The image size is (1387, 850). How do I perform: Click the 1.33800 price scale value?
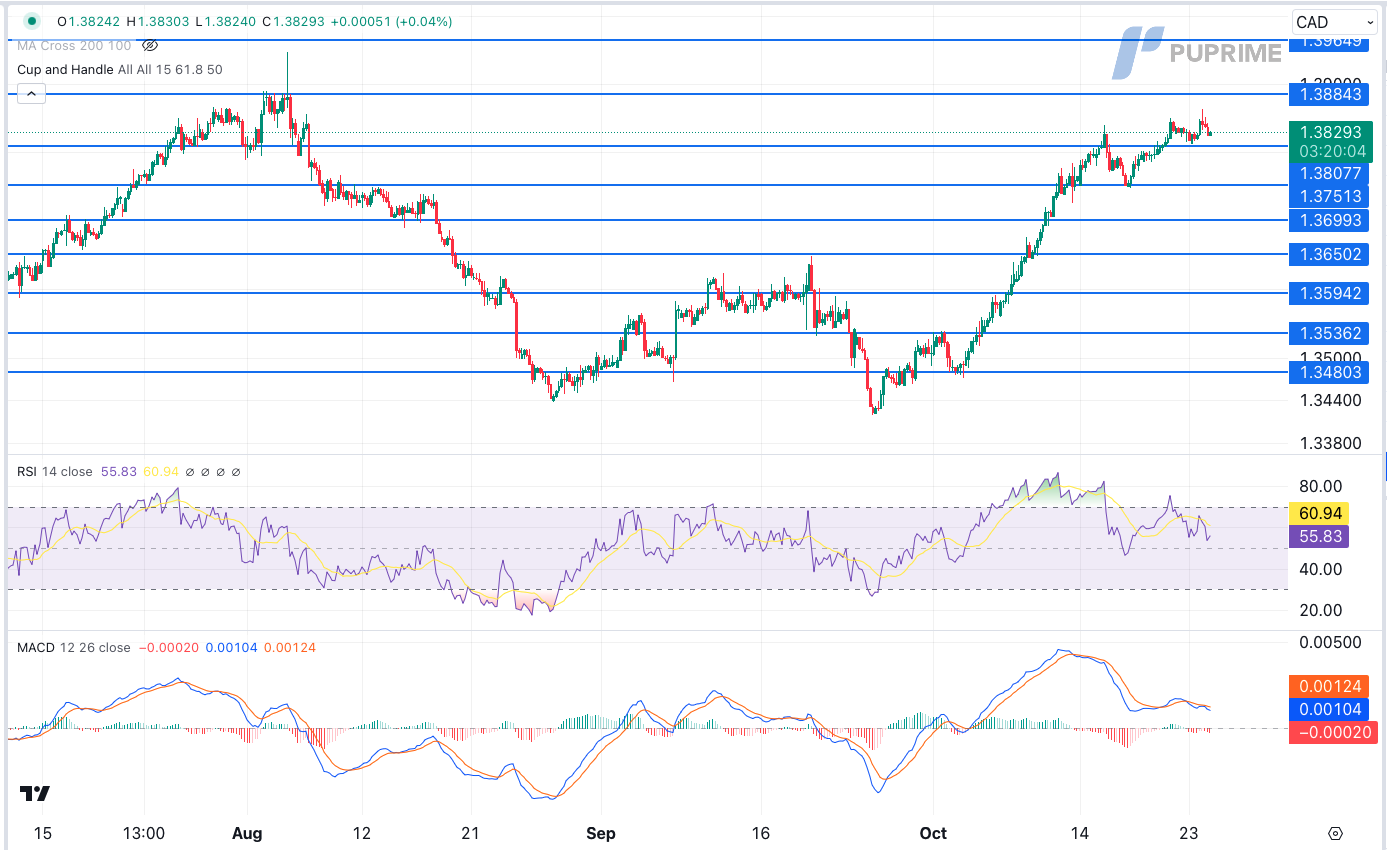pos(1330,443)
